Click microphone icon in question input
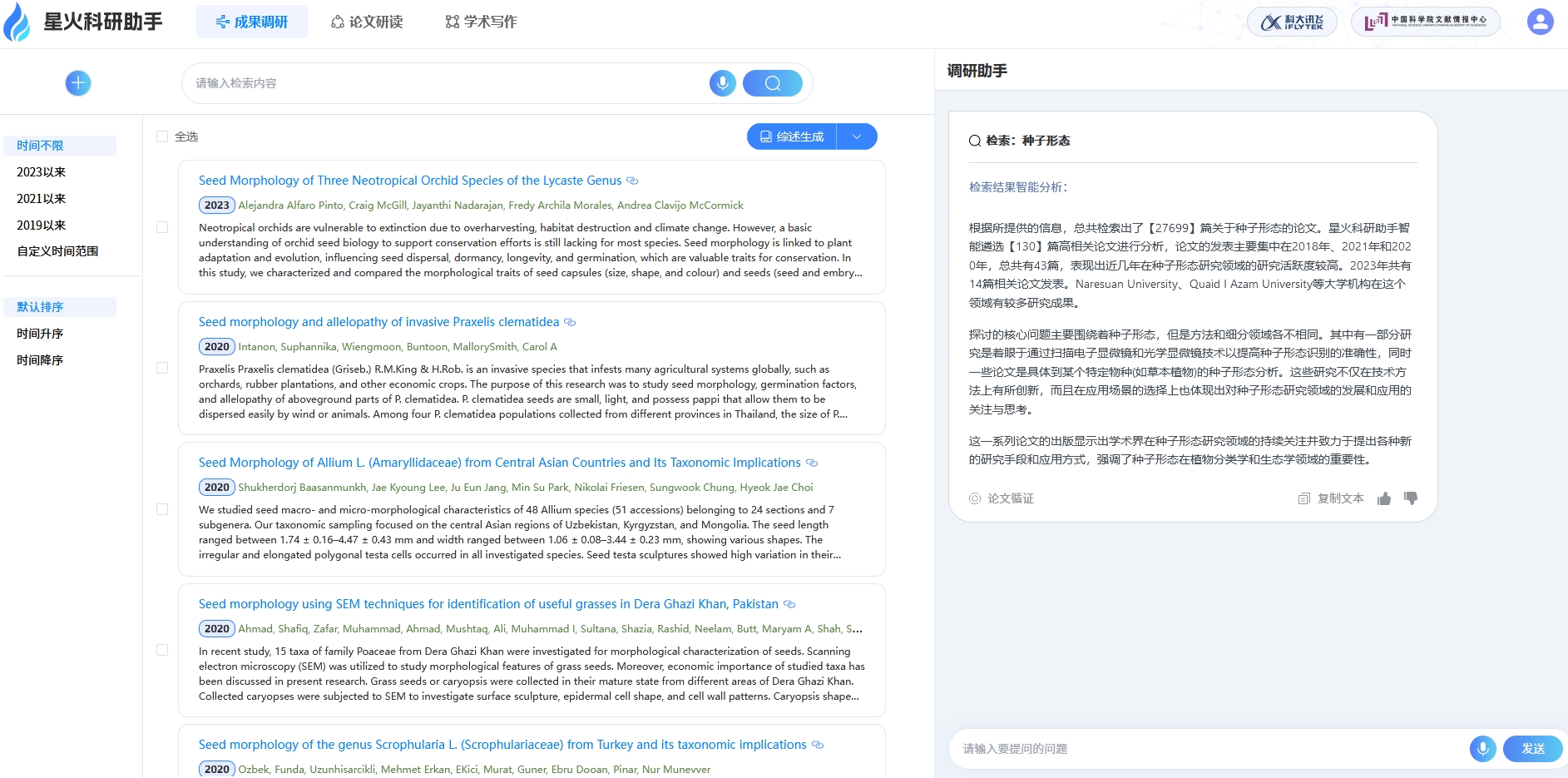Screen dimensions: 1568x778 pyautogui.click(x=1482, y=749)
